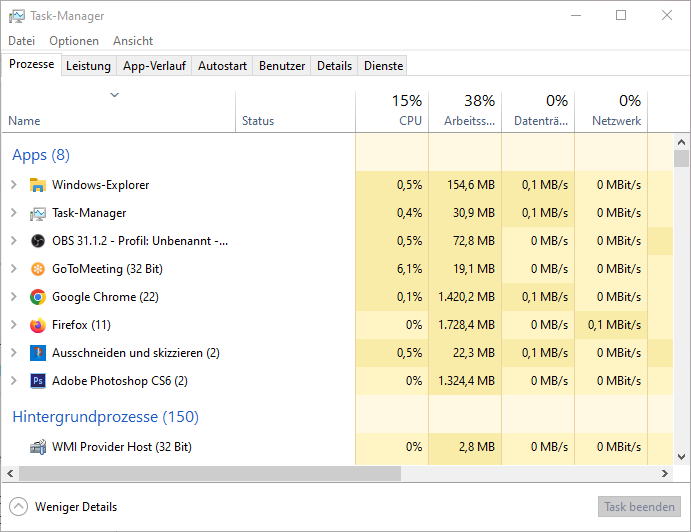
Task: Open the Autostart tab
Action: pos(222,66)
